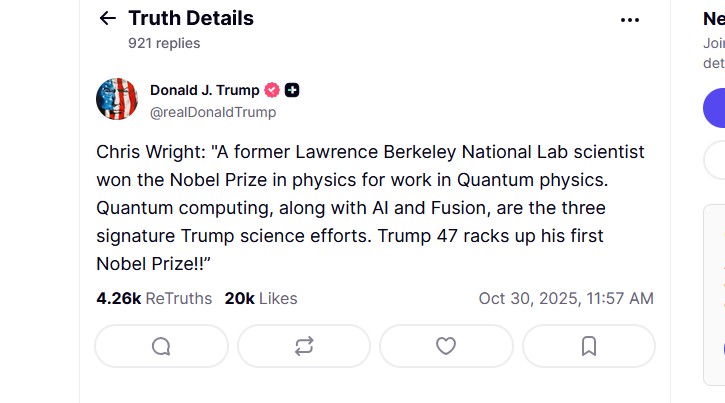
Task: Click the cut-off sidebar heading at top right
Action: pos(714,18)
